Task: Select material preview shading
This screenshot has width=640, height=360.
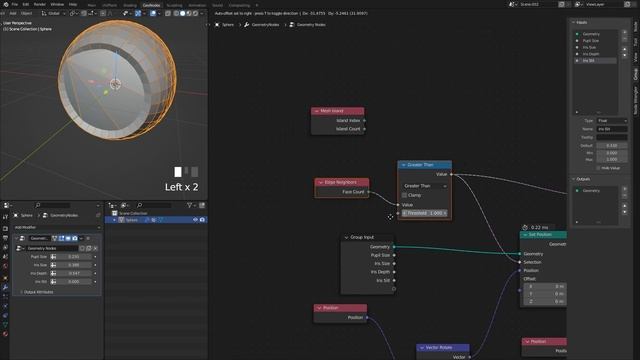Action: pyautogui.click(x=189, y=13)
